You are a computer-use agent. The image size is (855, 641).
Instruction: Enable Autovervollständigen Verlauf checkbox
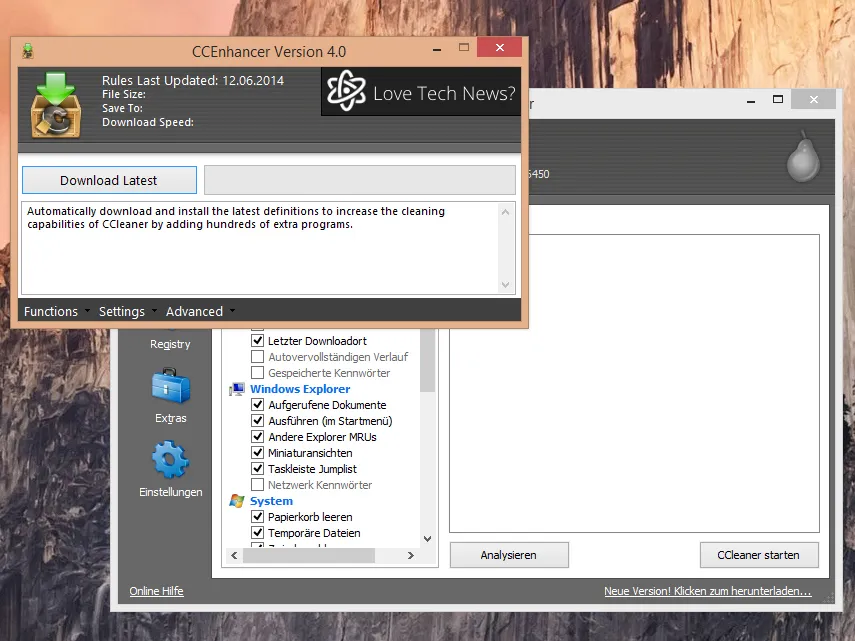[x=257, y=357]
